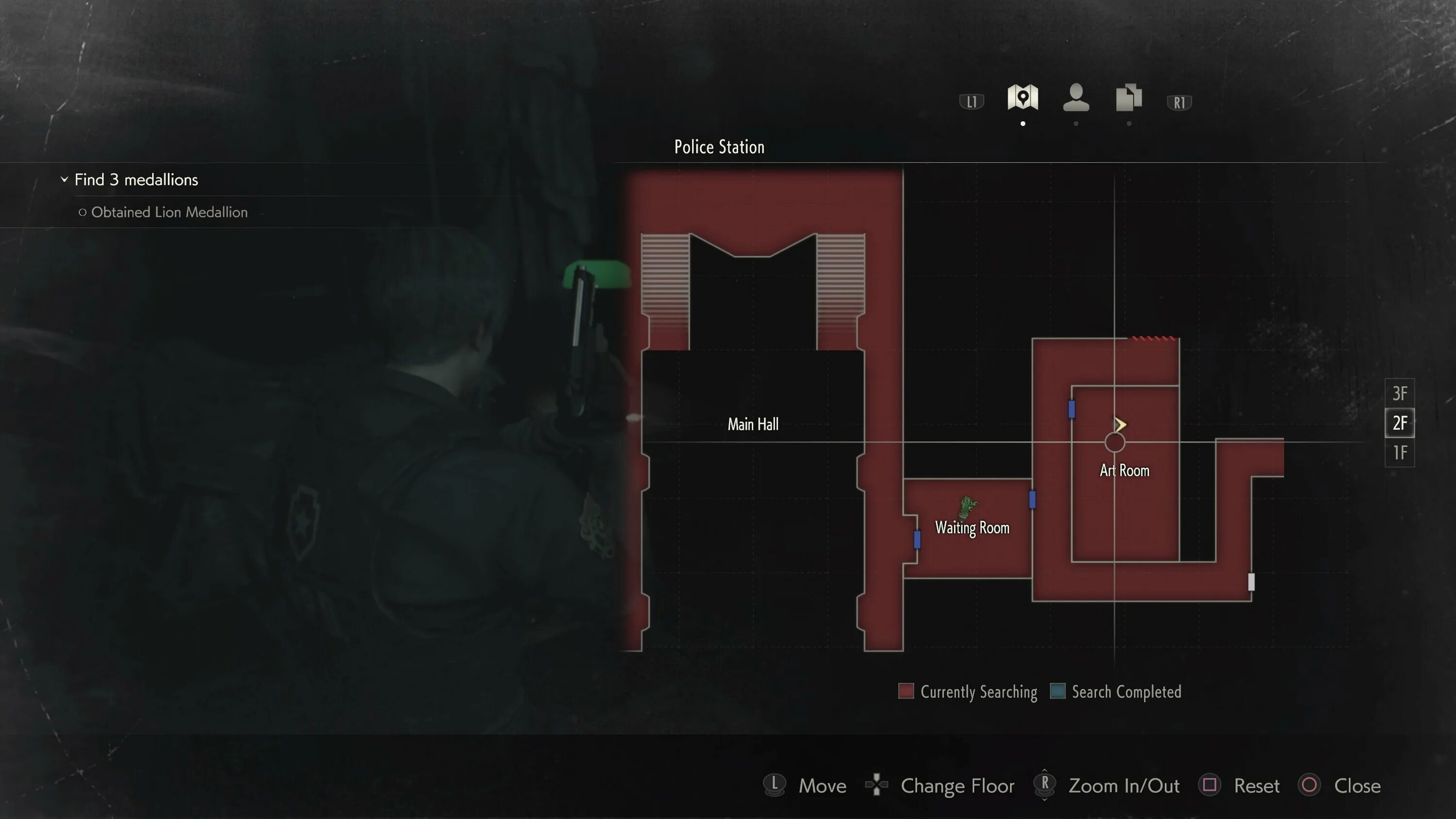Switch to 2F floor view

1399,423
